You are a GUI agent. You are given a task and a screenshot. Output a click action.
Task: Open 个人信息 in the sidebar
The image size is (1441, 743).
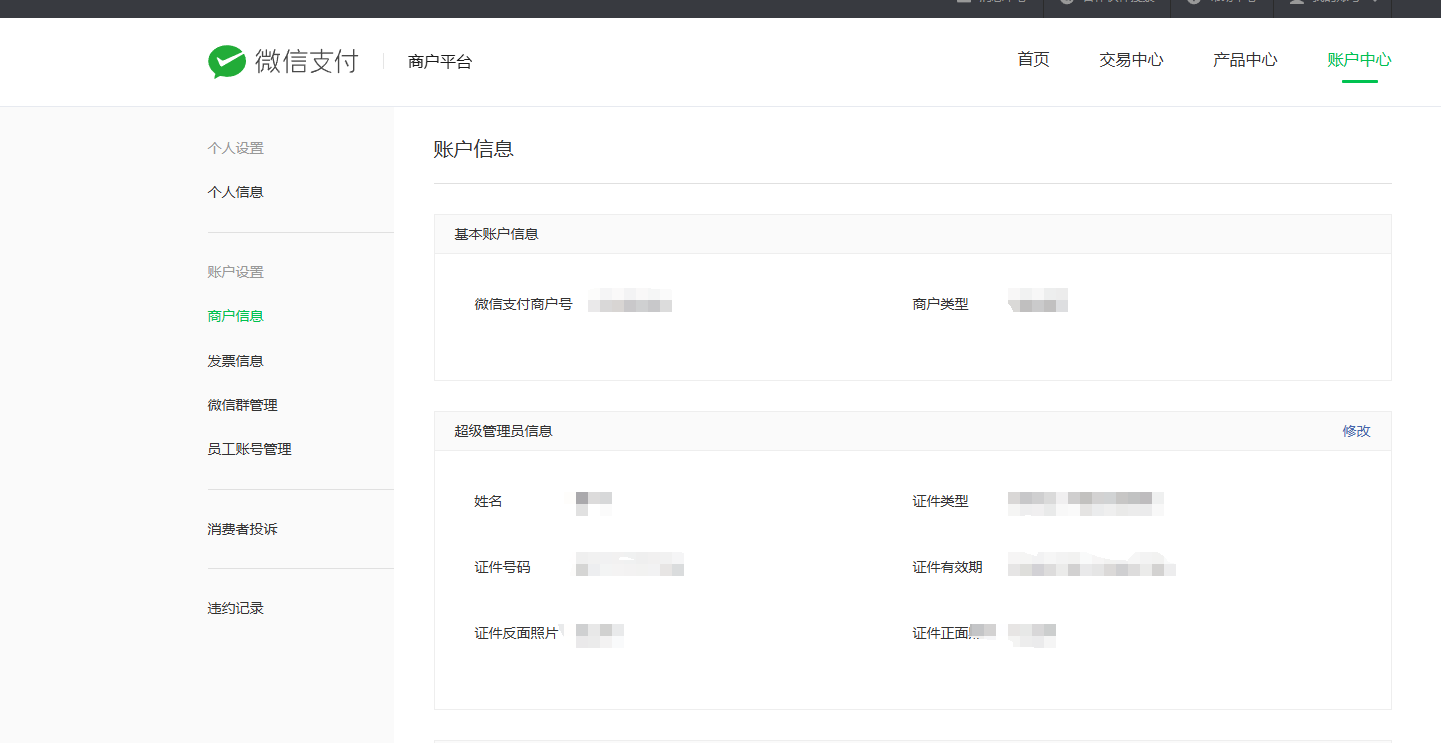(236, 192)
